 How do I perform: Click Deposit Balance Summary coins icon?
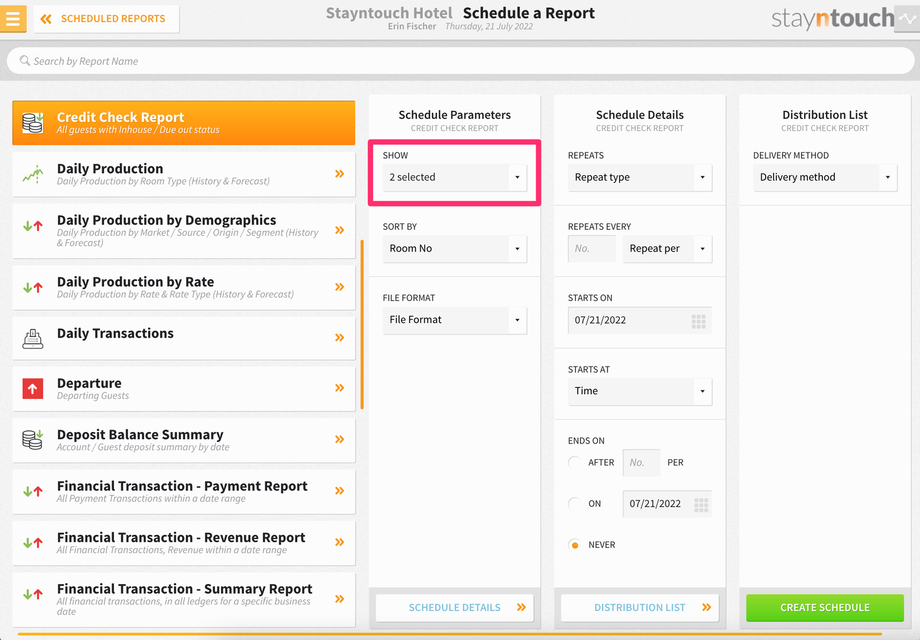33,439
